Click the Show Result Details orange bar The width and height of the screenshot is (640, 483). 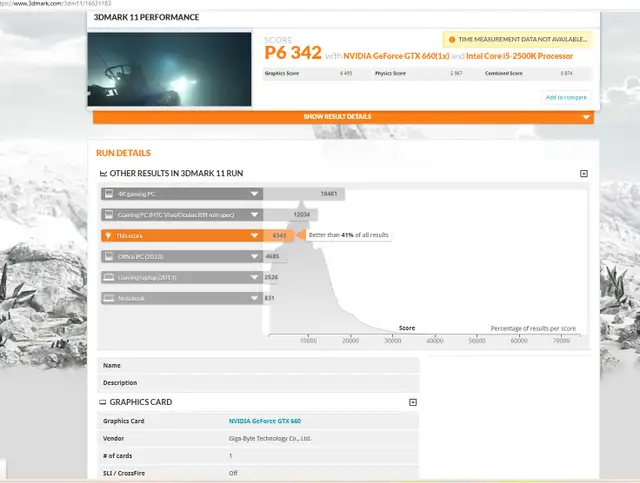coord(343,117)
